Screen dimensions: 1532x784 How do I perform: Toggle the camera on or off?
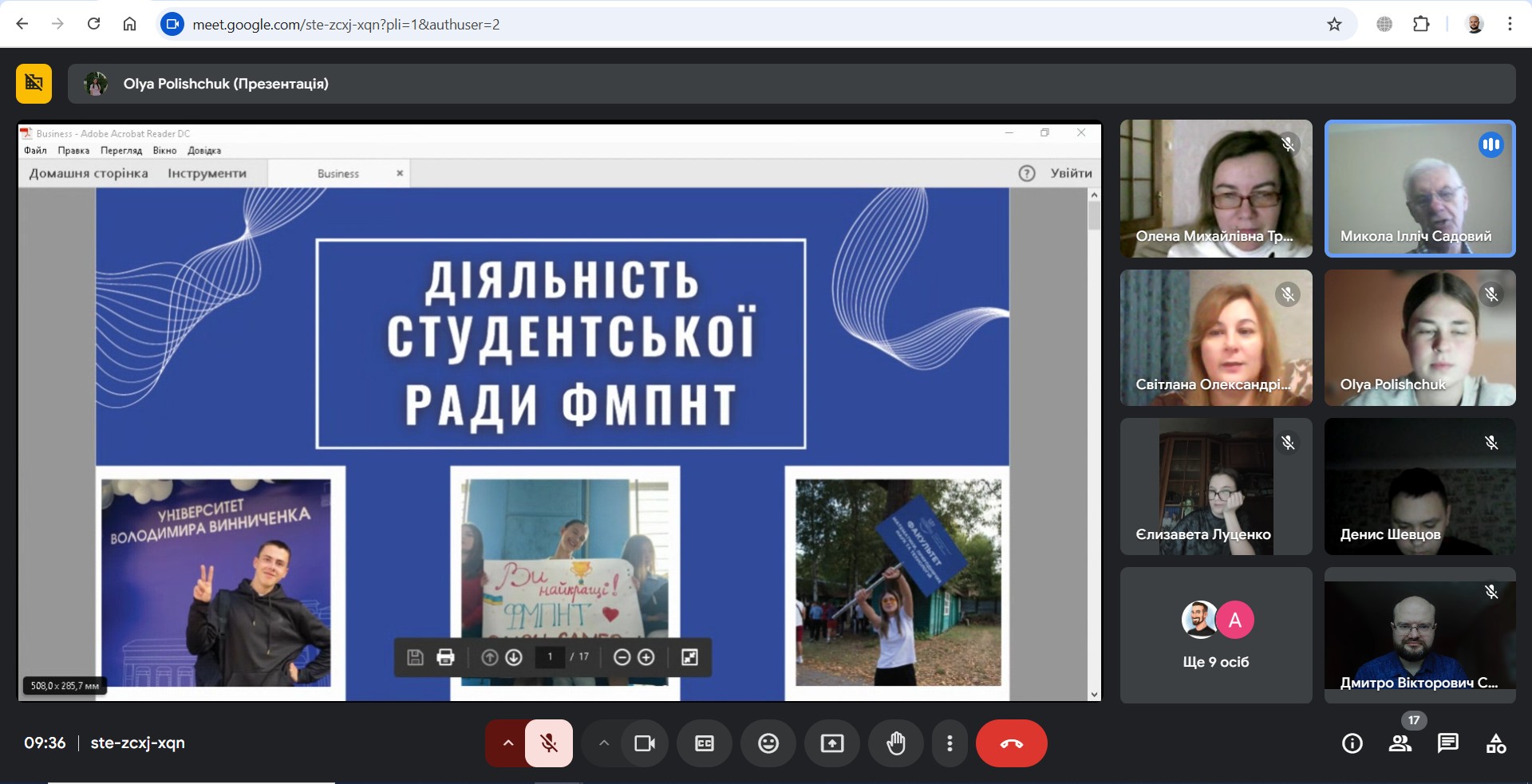point(644,743)
